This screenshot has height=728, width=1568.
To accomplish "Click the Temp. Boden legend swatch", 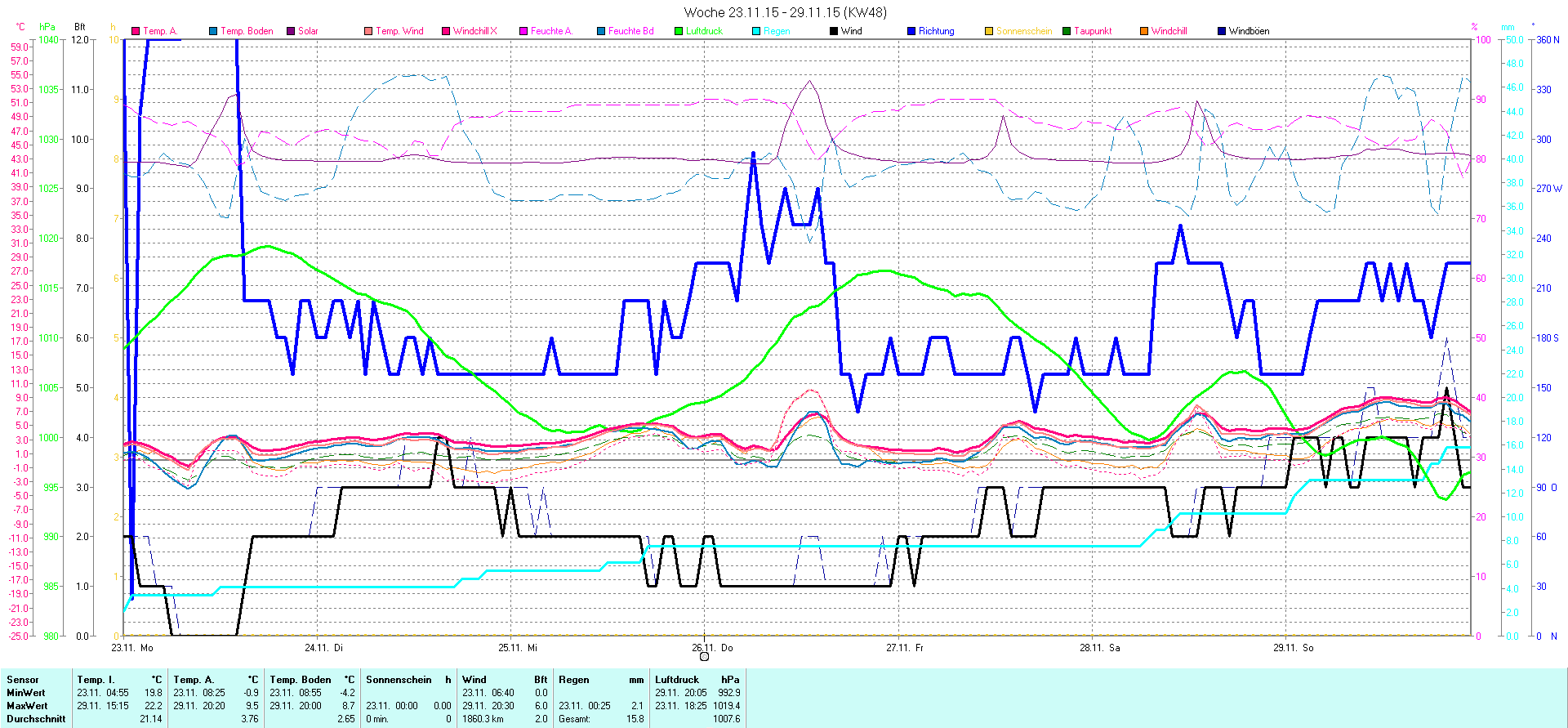I will [x=213, y=31].
